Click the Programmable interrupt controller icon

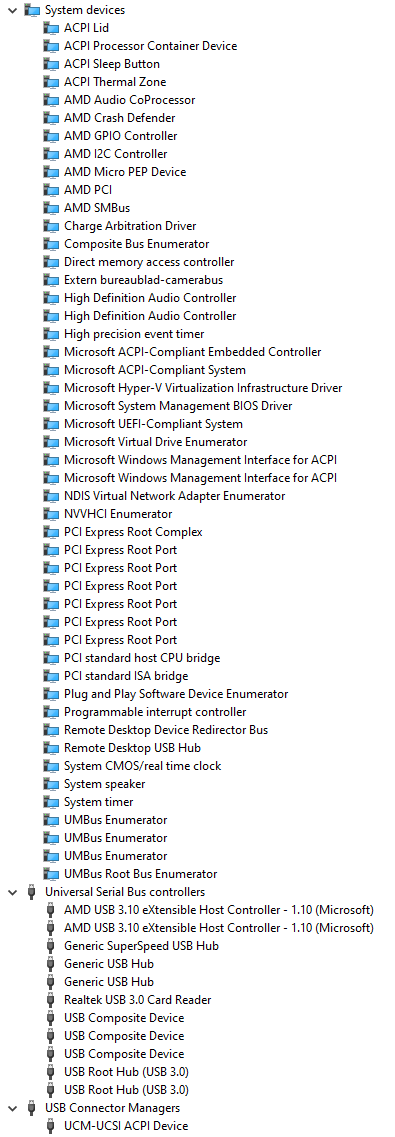51,712
